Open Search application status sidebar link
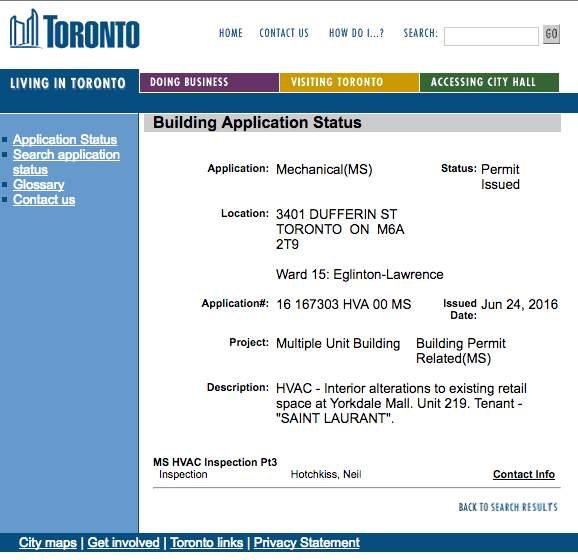Image resolution: width=578 pixels, height=560 pixels. (x=66, y=162)
